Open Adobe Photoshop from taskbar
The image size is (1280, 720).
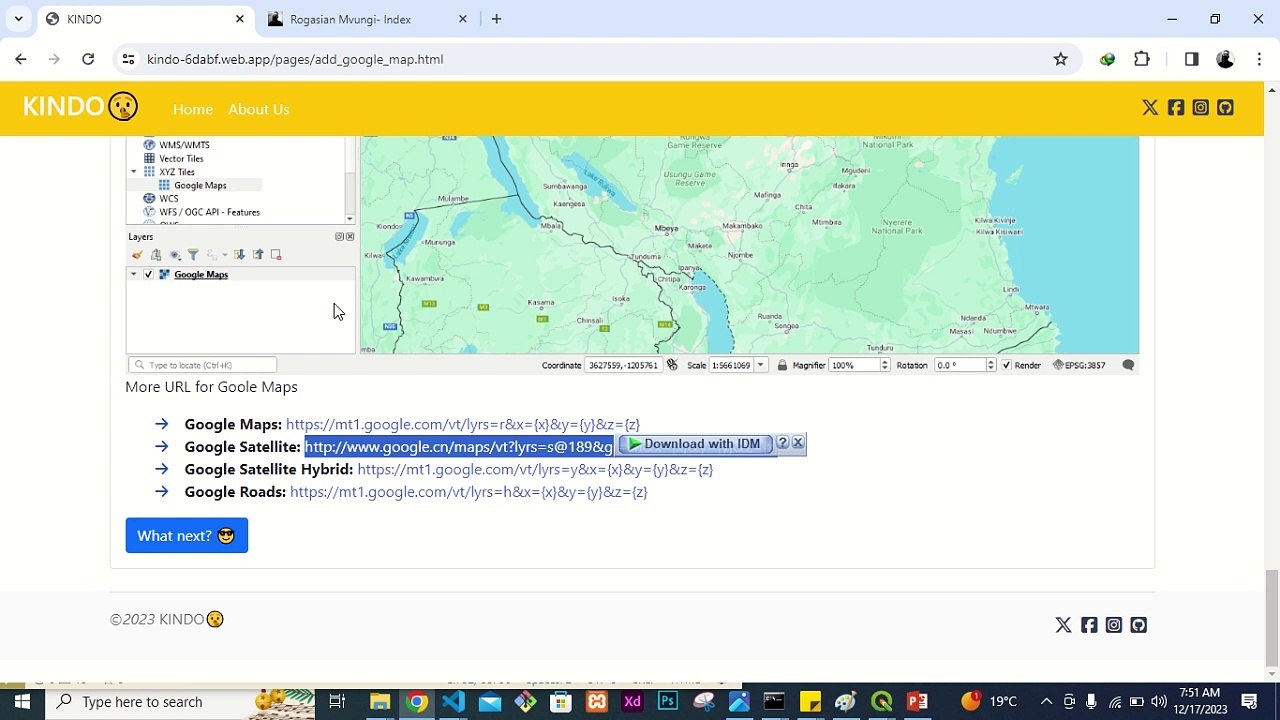click(667, 701)
